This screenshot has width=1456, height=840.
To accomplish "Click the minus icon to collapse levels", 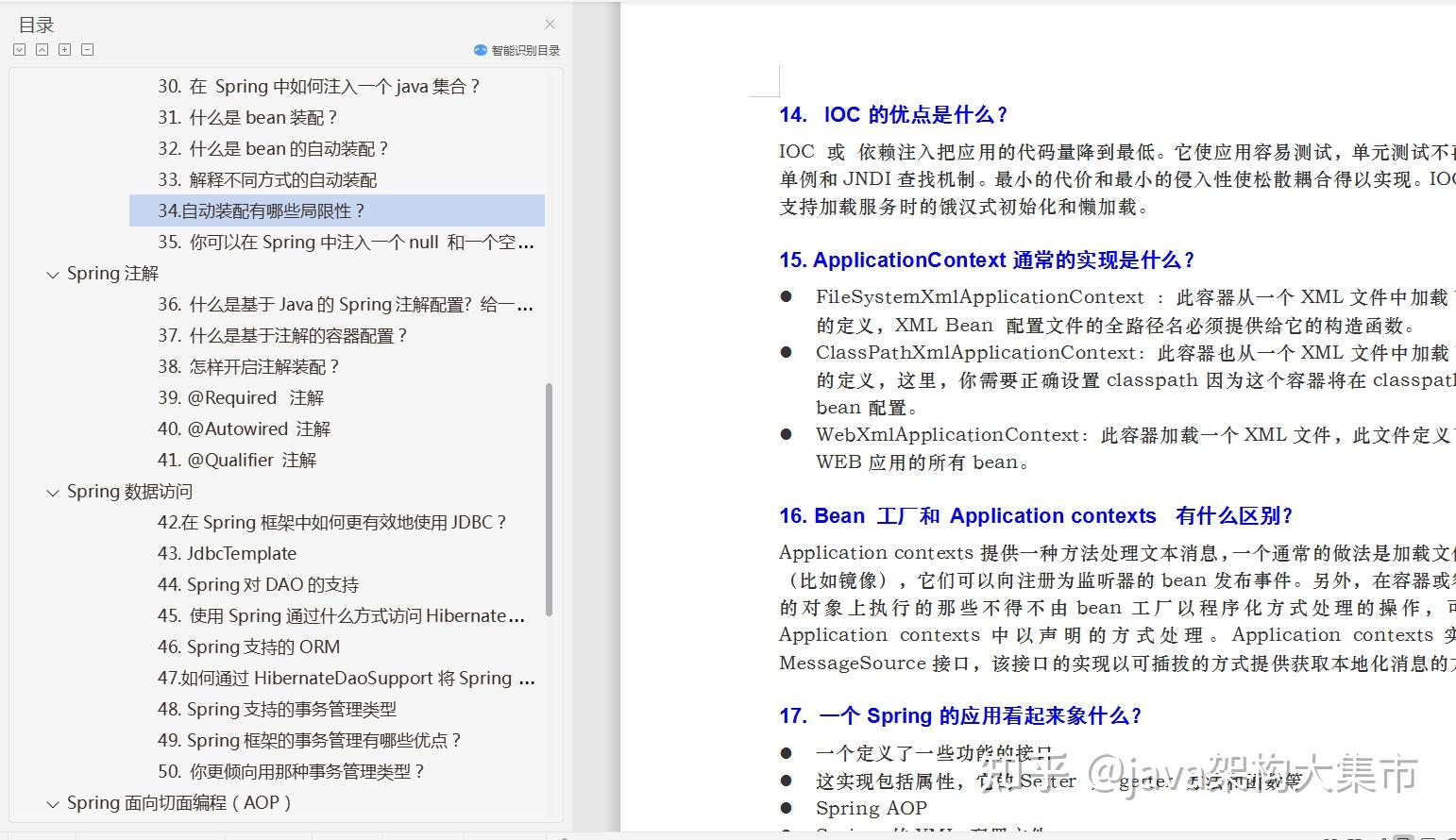I will click(x=88, y=50).
